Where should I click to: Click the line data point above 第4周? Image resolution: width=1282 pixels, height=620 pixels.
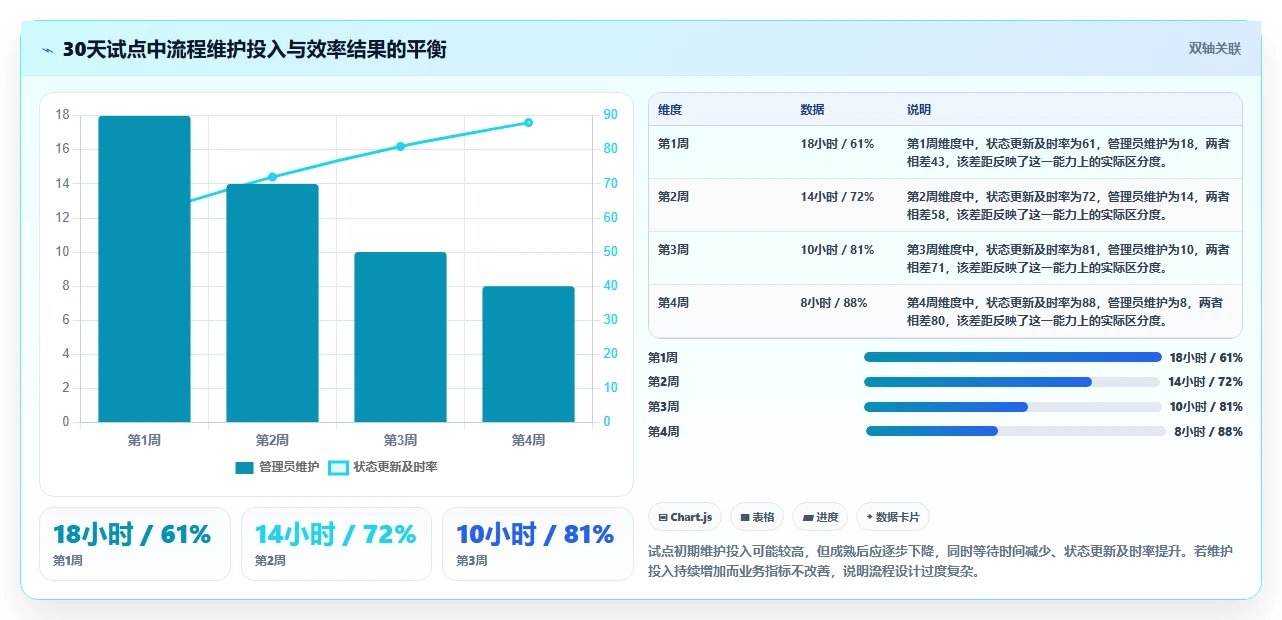point(528,122)
